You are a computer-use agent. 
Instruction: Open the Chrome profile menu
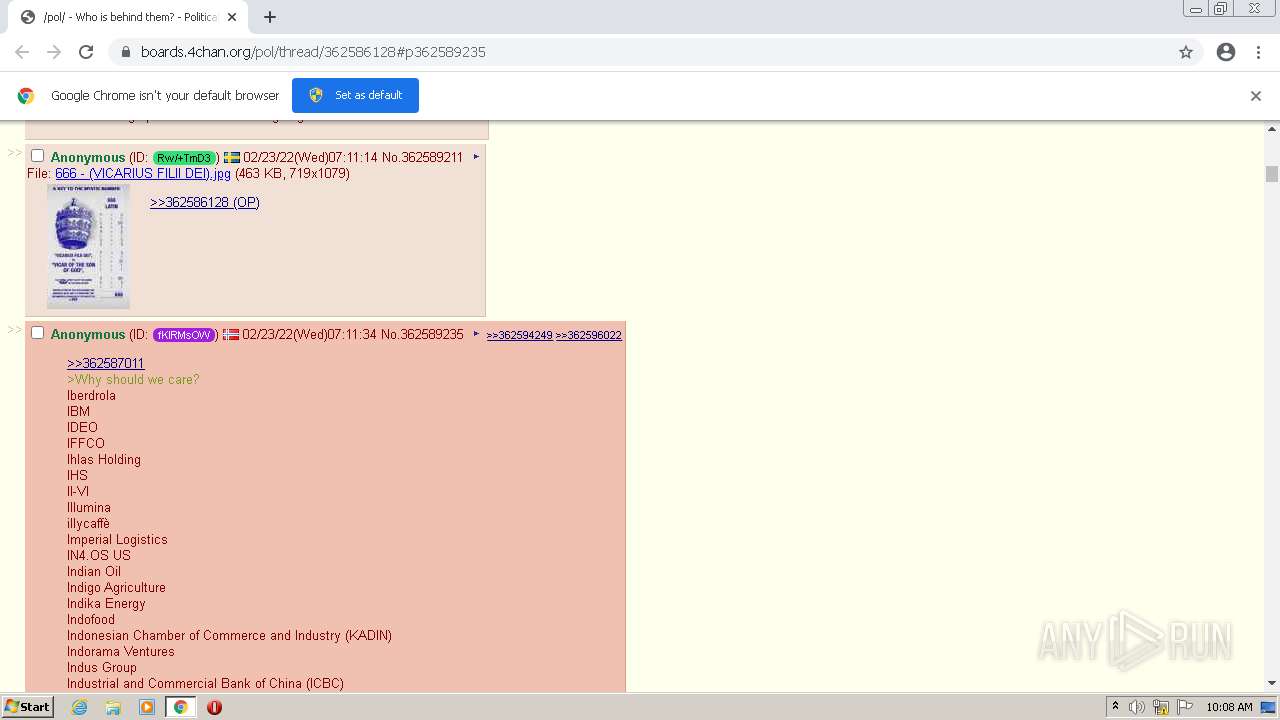[1226, 52]
